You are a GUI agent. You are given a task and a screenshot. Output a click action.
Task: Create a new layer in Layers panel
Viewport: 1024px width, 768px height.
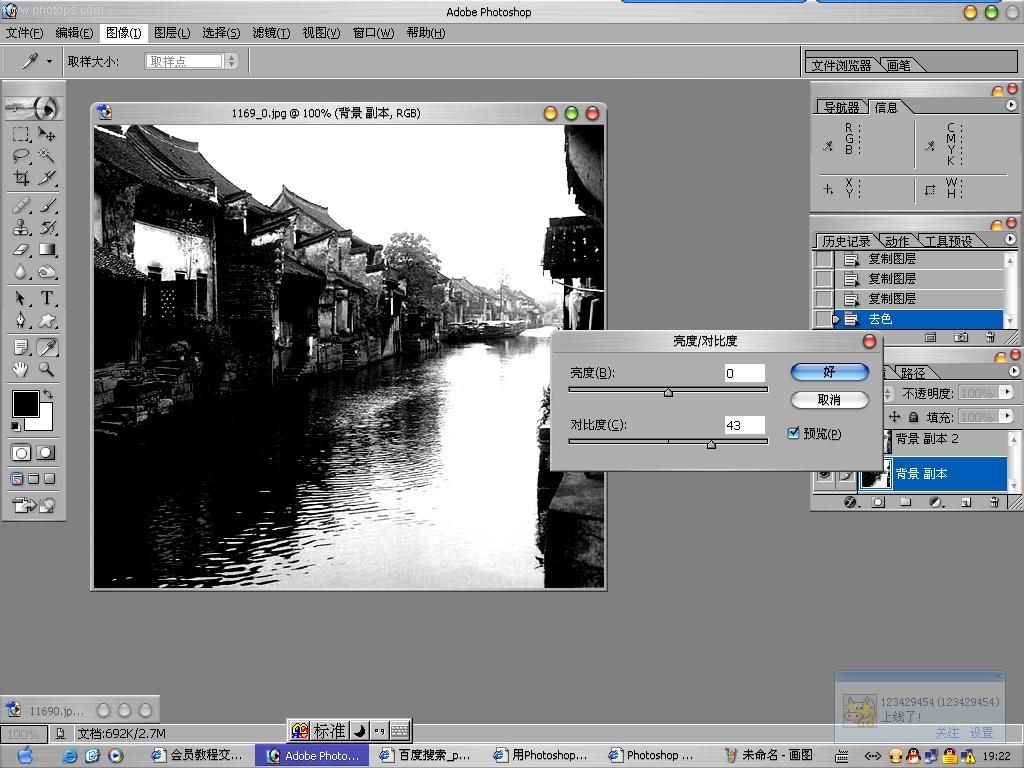click(966, 502)
